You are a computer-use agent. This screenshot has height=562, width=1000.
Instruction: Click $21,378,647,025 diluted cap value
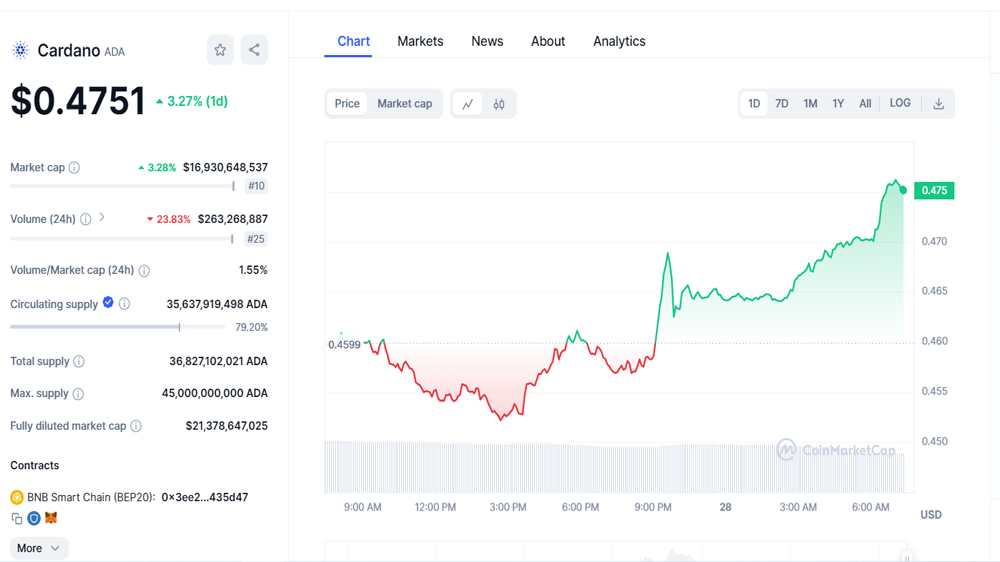pos(226,425)
